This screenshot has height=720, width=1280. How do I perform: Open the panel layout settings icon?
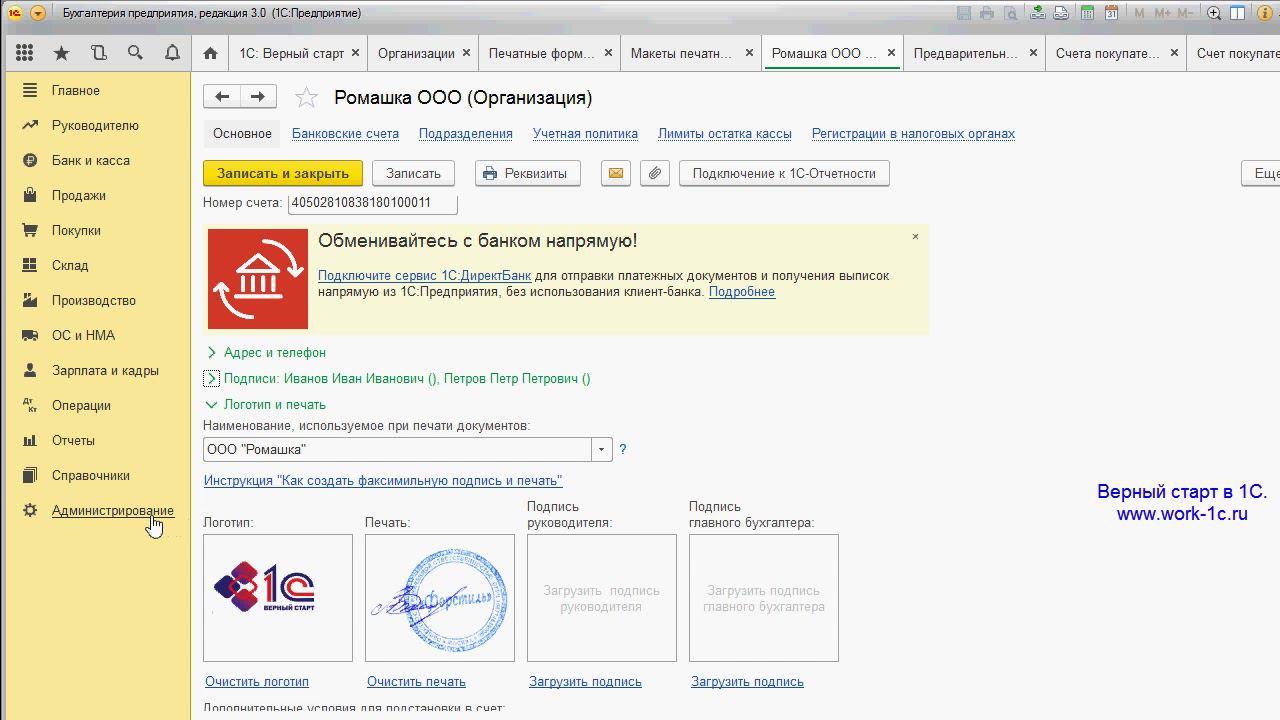1238,13
